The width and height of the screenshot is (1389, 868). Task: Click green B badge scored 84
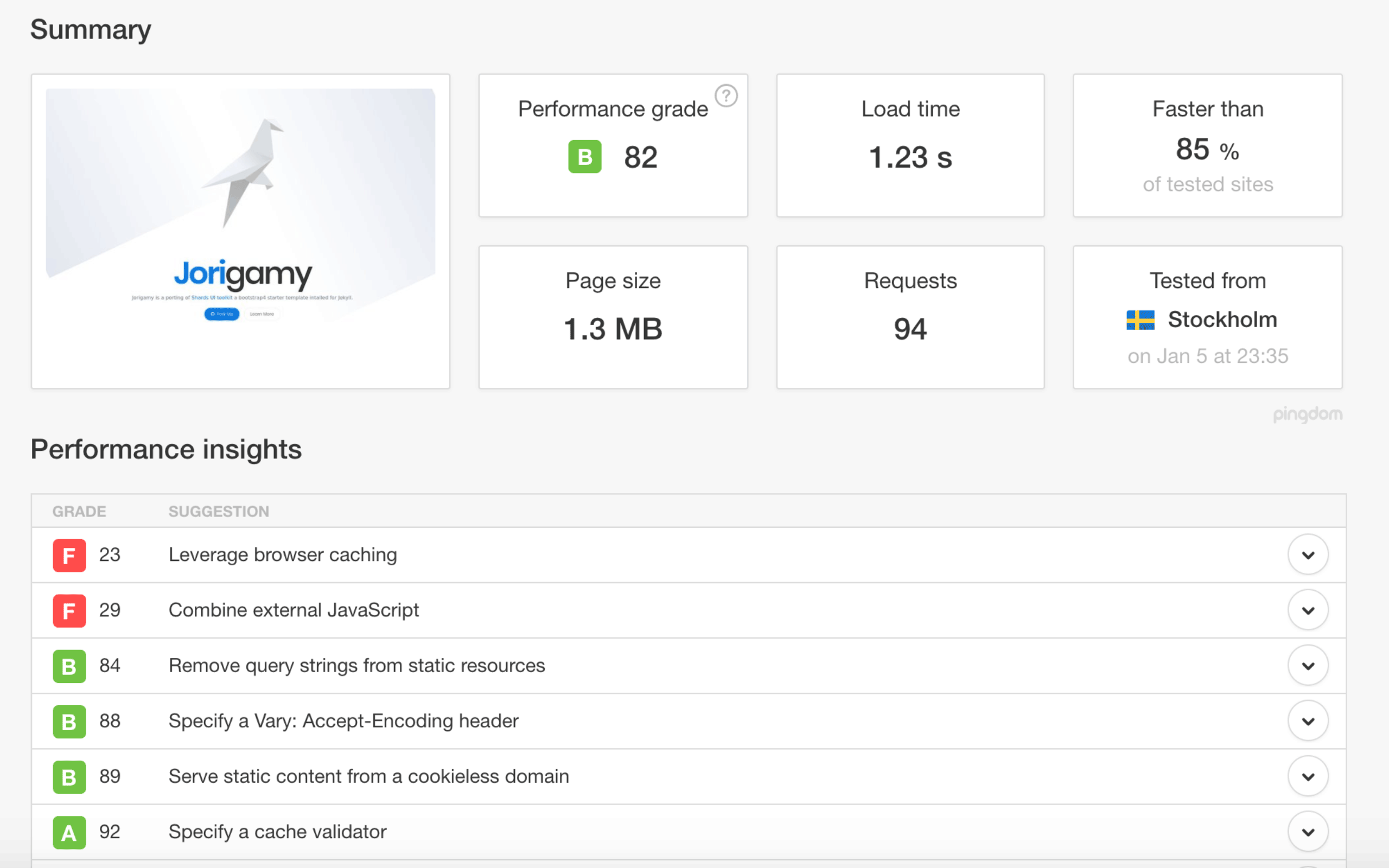(x=69, y=666)
